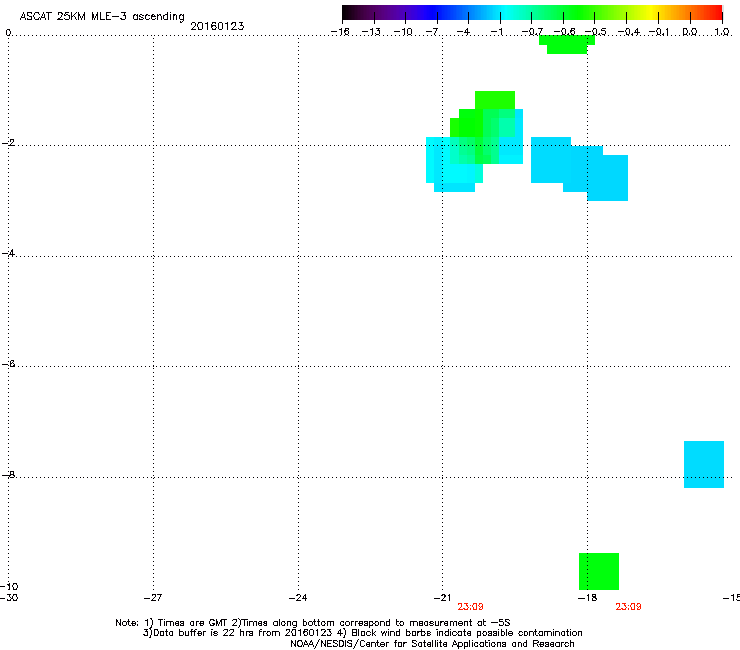This screenshot has width=740, height=650.
Task: Click the -0.7 label on the color bar
Action: coord(532,32)
